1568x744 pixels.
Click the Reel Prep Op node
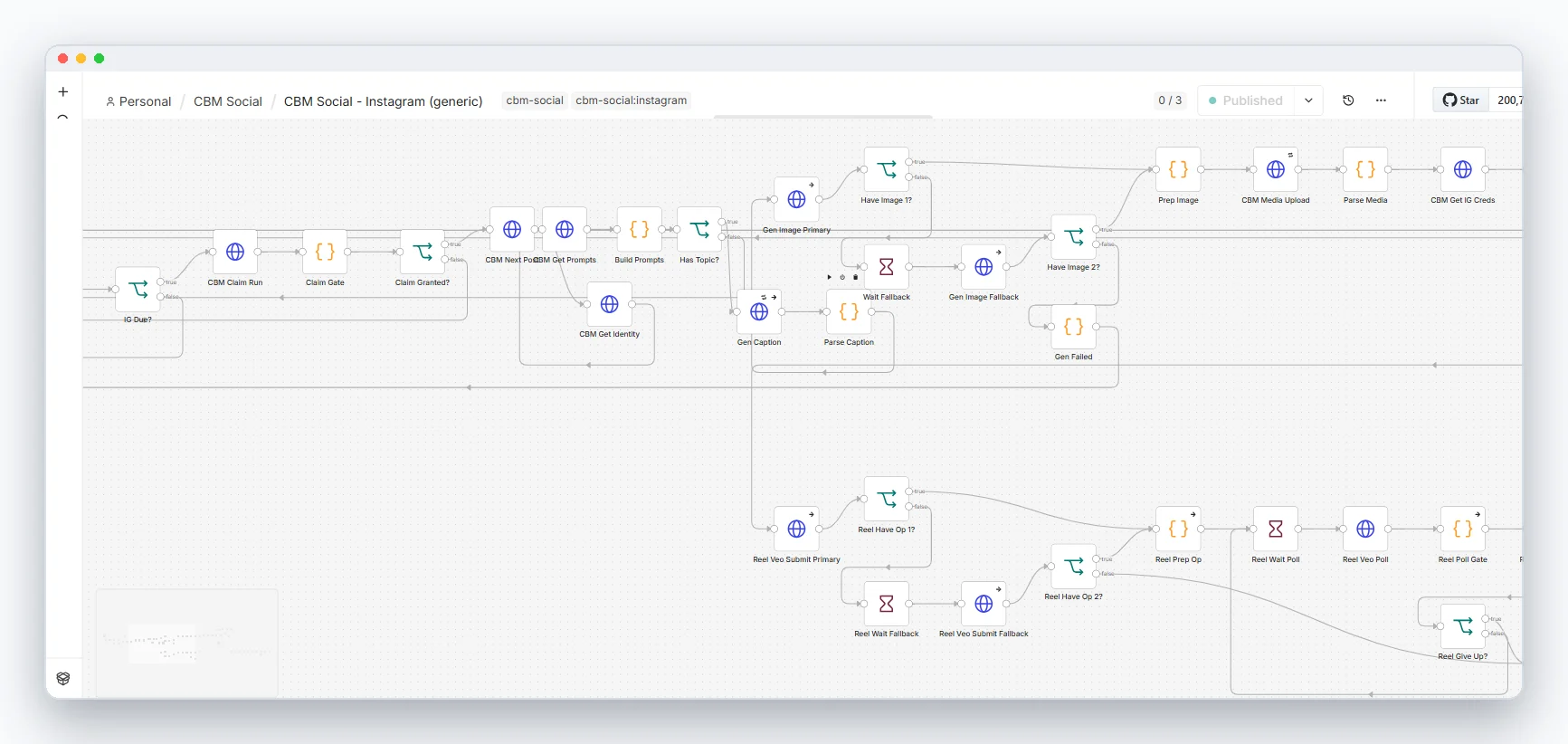(1178, 529)
